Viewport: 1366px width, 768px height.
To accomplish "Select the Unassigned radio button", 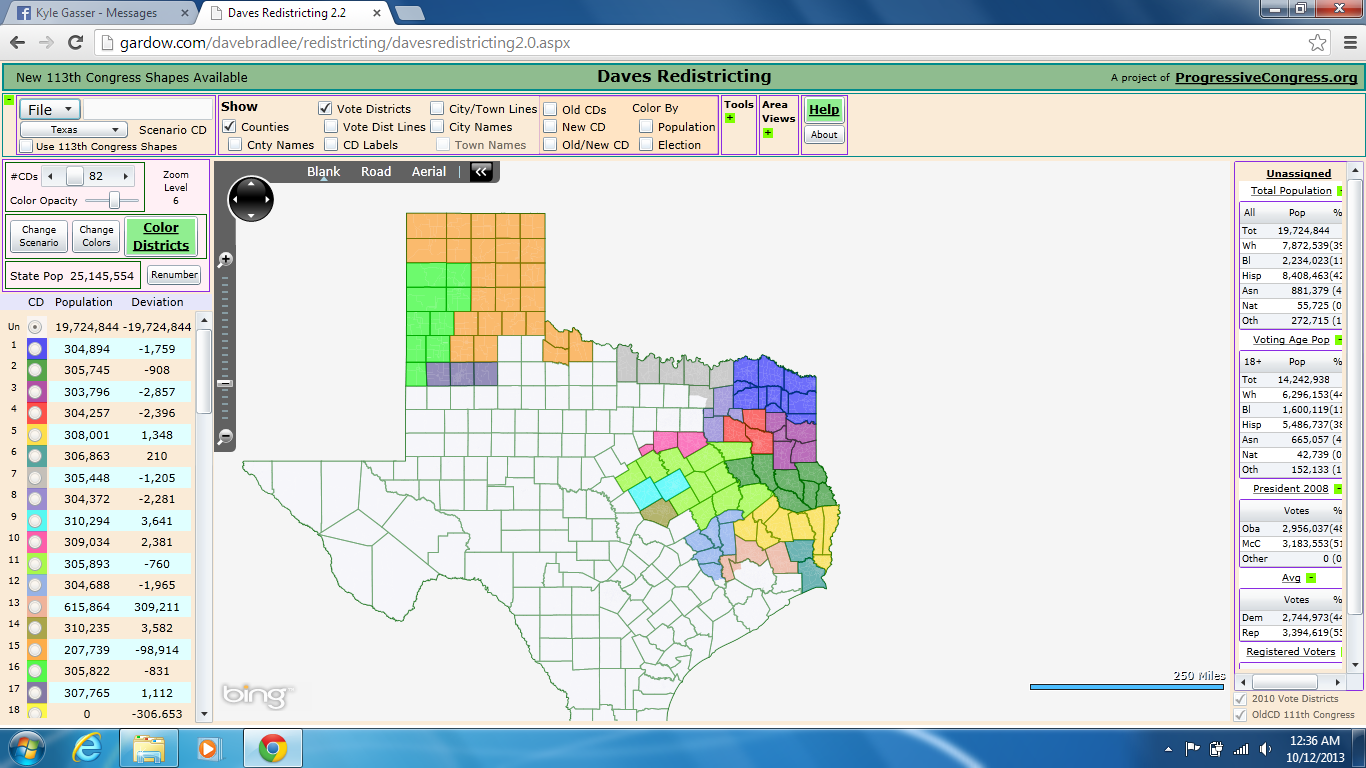I will pos(35,327).
